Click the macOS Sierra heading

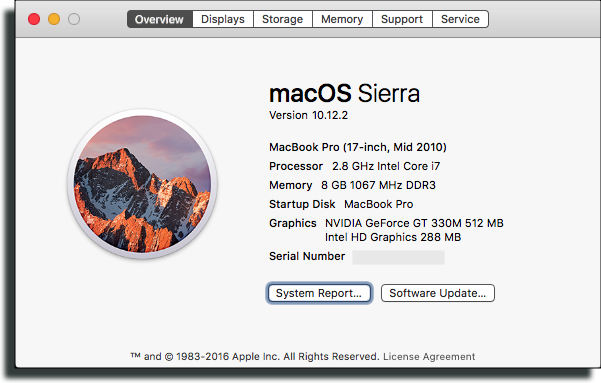tap(344, 93)
